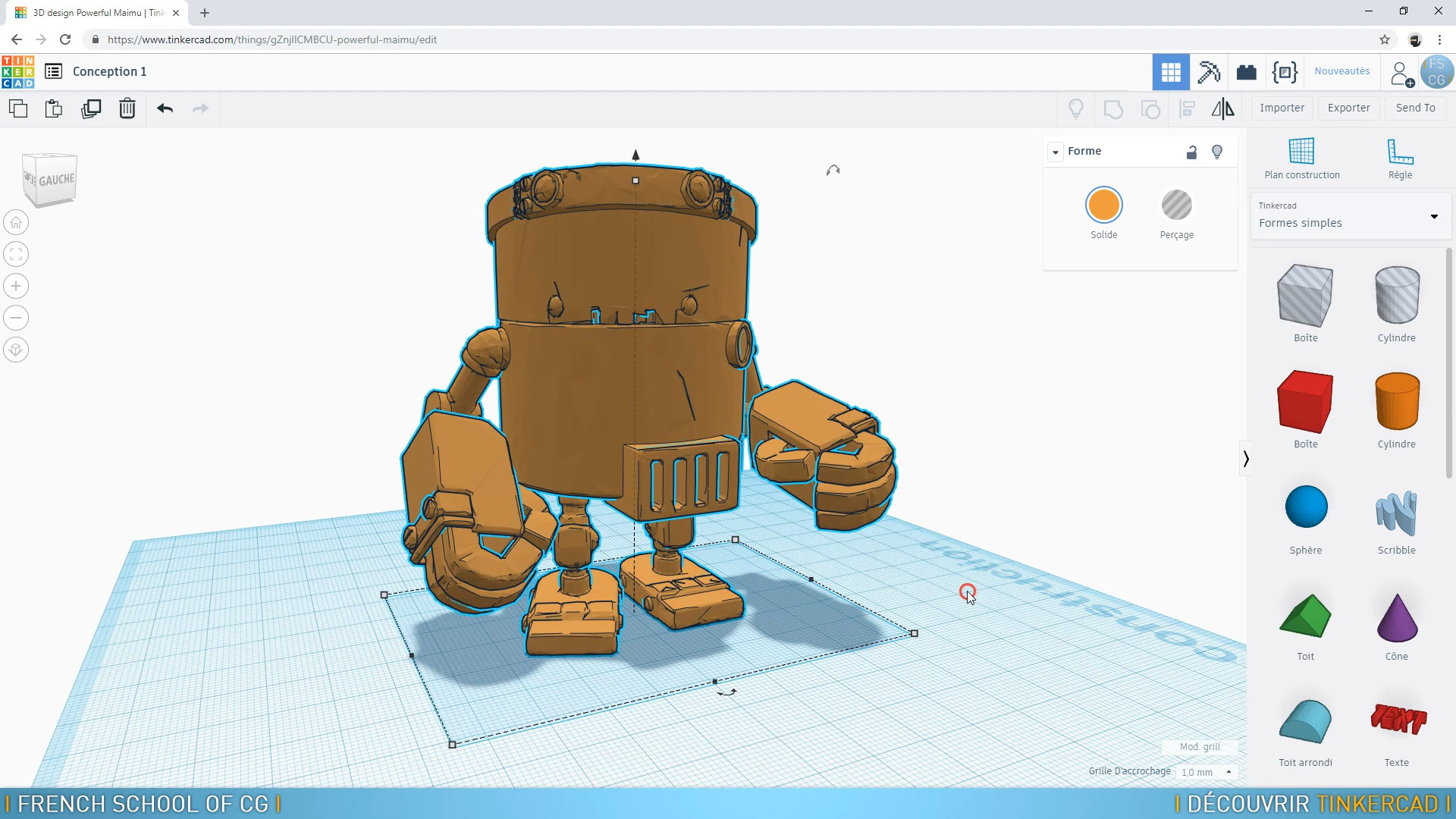Image resolution: width=1456 pixels, height=819 pixels.
Task: Select the Règle ruler tool
Action: click(x=1400, y=158)
